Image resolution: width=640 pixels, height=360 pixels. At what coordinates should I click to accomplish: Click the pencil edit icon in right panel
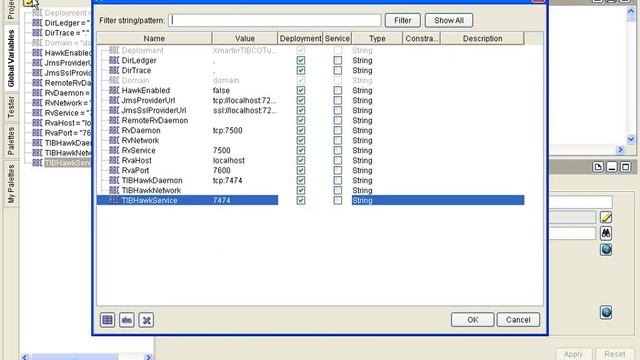pos(606,217)
